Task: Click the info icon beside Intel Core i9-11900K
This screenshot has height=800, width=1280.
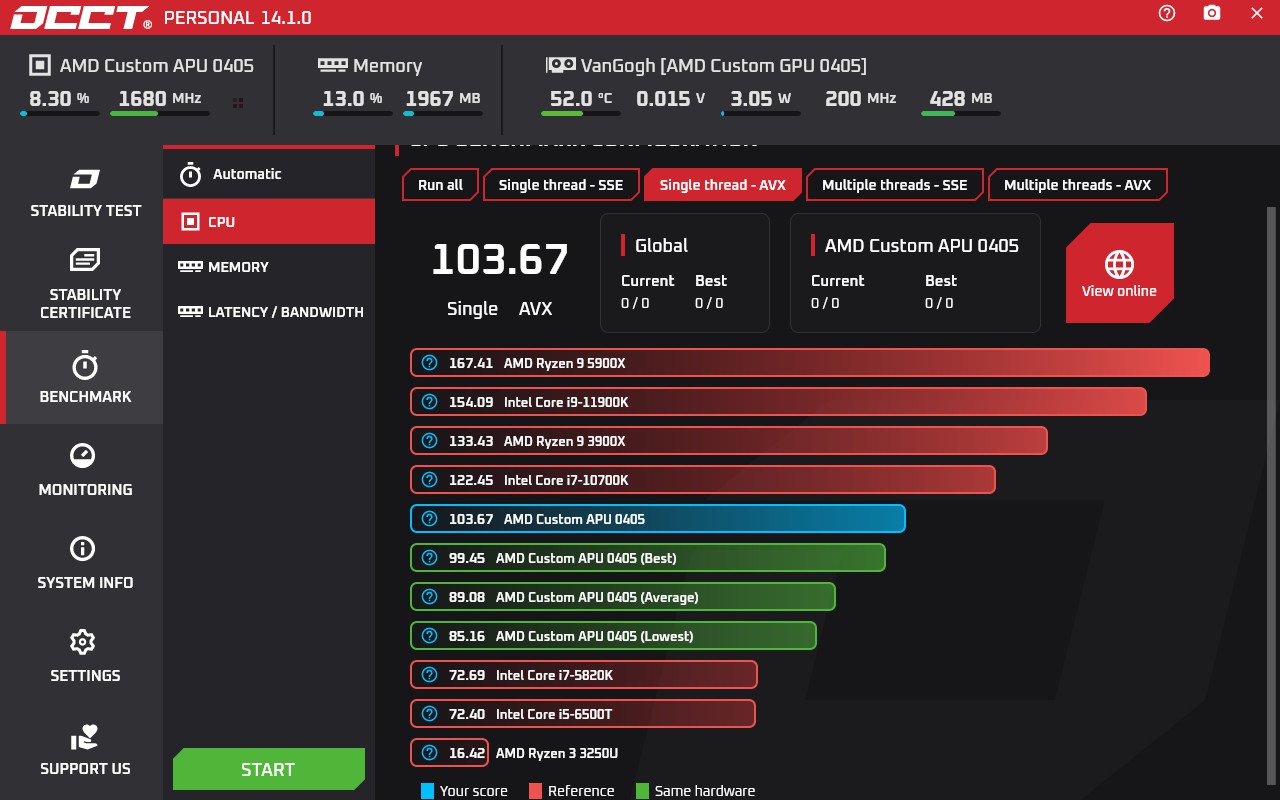Action: (x=430, y=402)
